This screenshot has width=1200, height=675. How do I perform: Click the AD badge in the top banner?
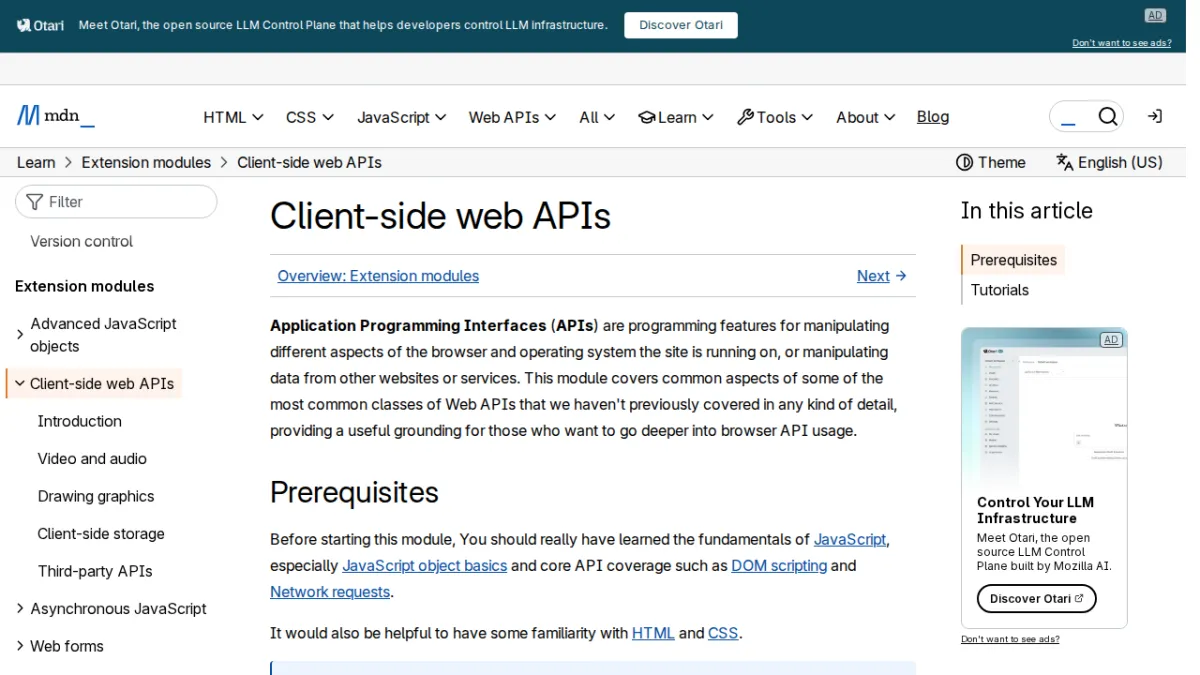pos(1155,15)
